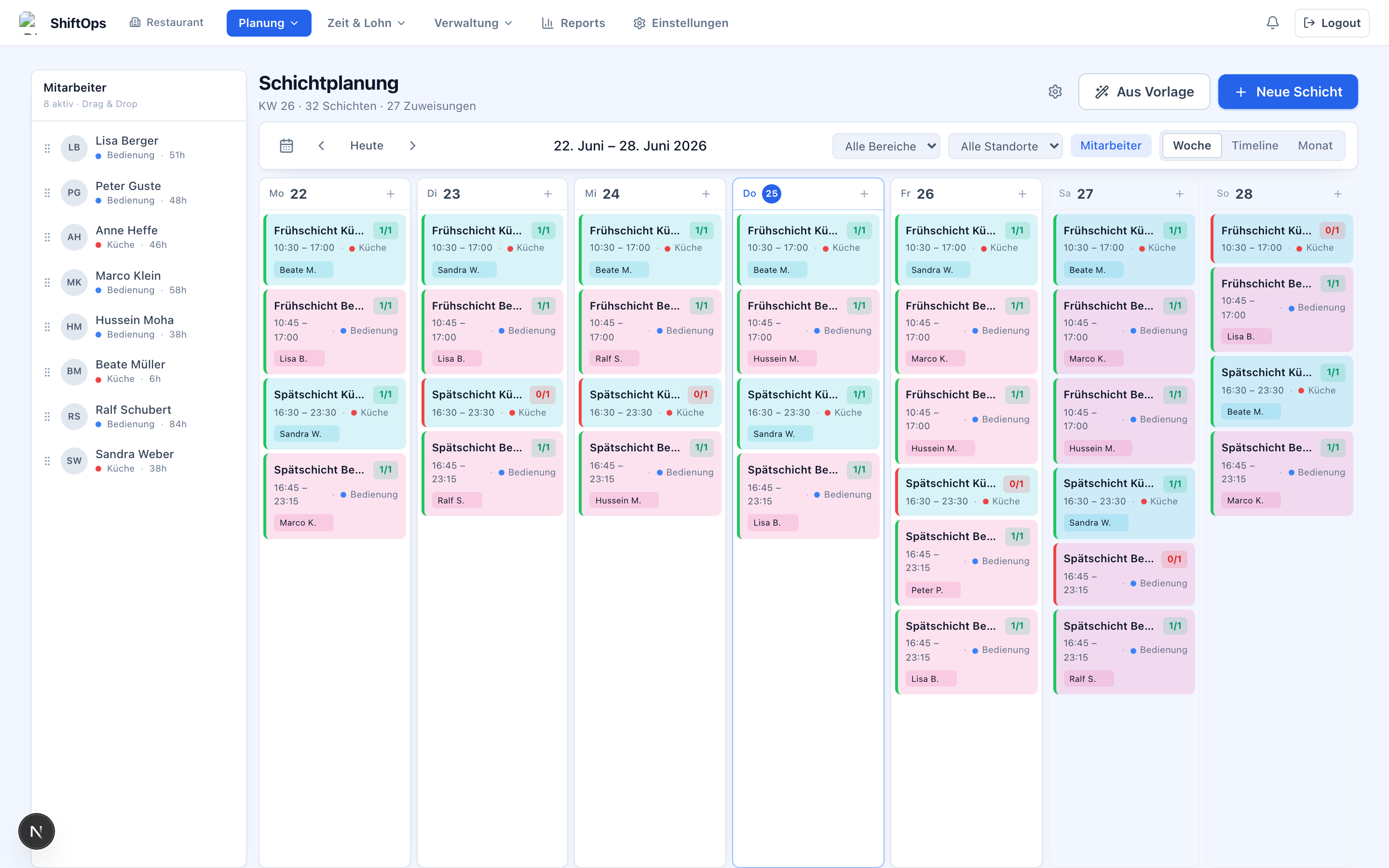
Task: Expand the Planung menu
Action: click(x=269, y=23)
